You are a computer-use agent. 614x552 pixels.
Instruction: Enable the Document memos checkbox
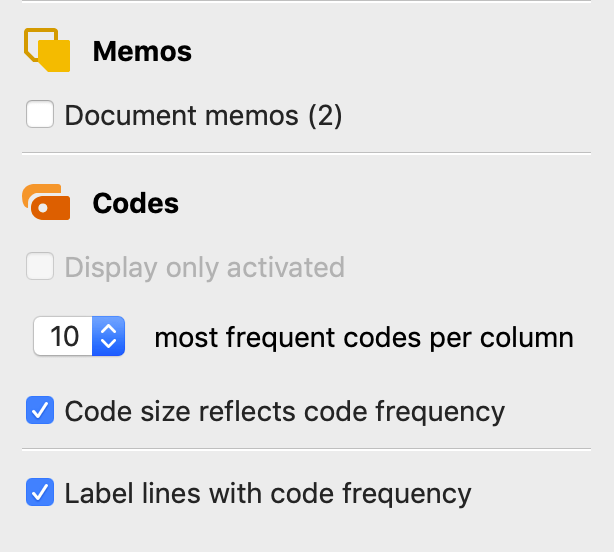click(40, 116)
